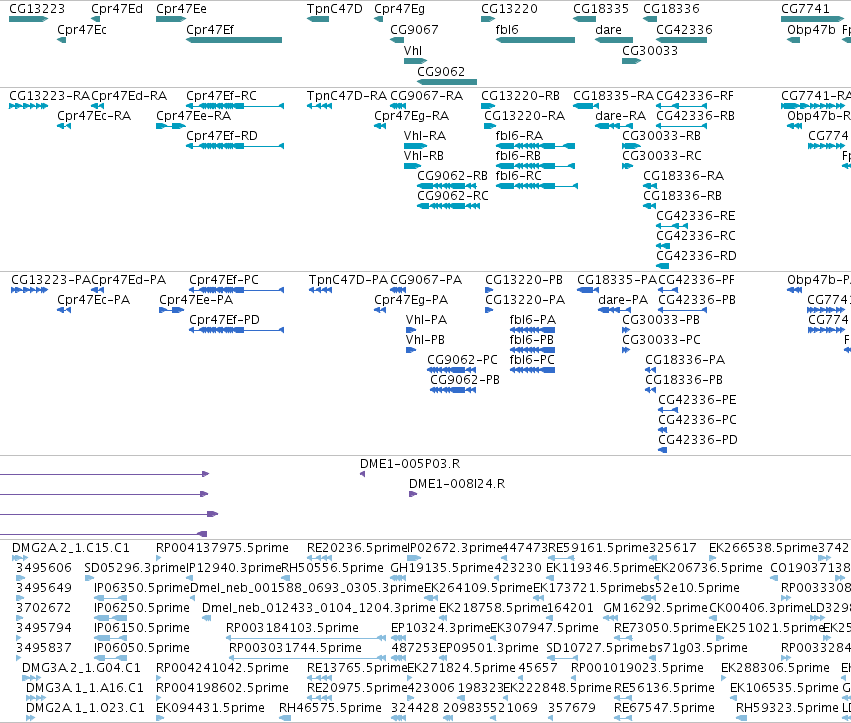Click the Cpr47Ee-PA protein label
Screen dimensions: 851x723
tap(196, 300)
